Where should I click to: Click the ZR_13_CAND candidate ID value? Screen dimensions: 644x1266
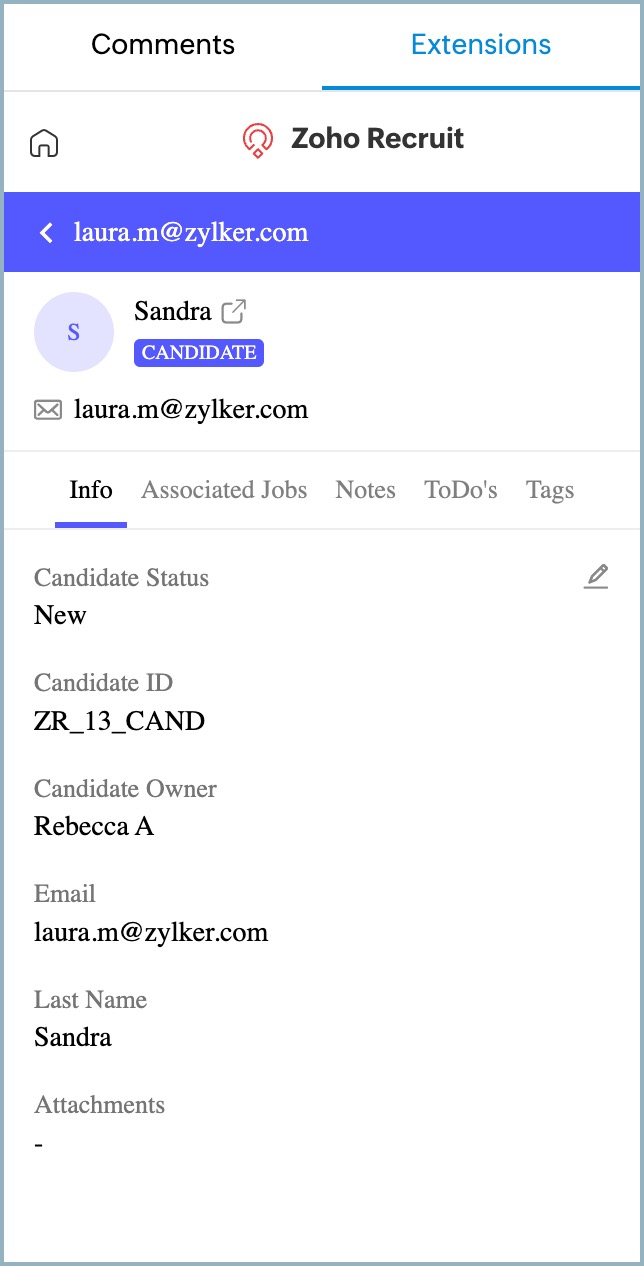[x=119, y=720]
